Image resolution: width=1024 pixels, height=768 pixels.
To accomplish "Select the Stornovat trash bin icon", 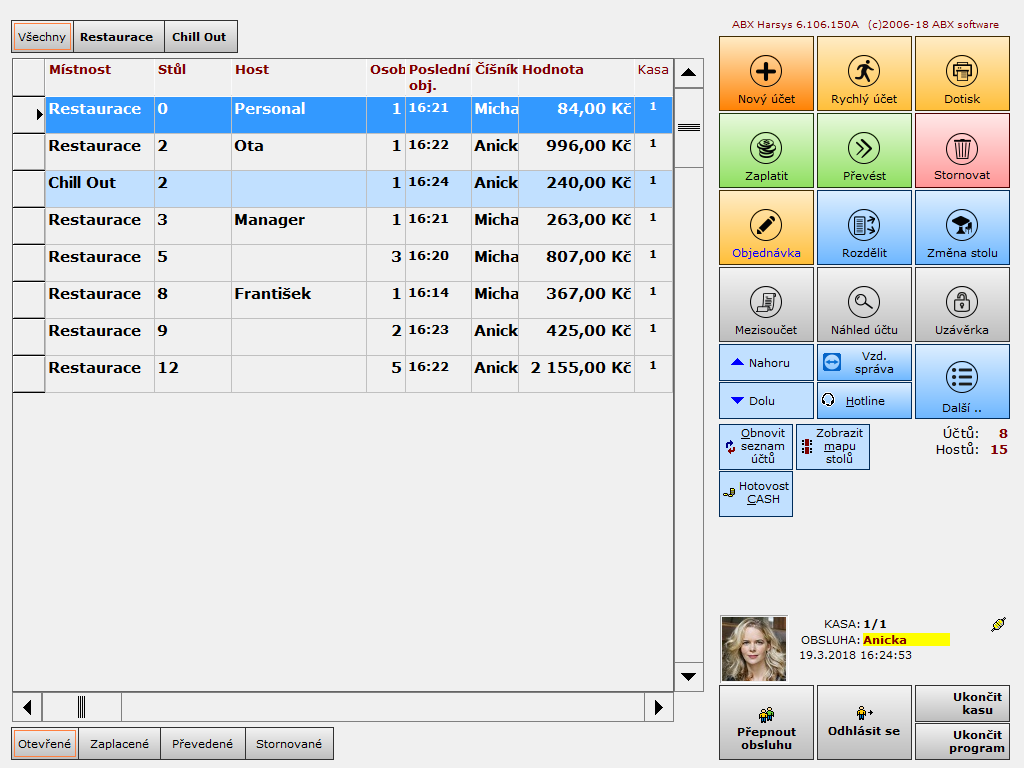I will pos(962,148).
